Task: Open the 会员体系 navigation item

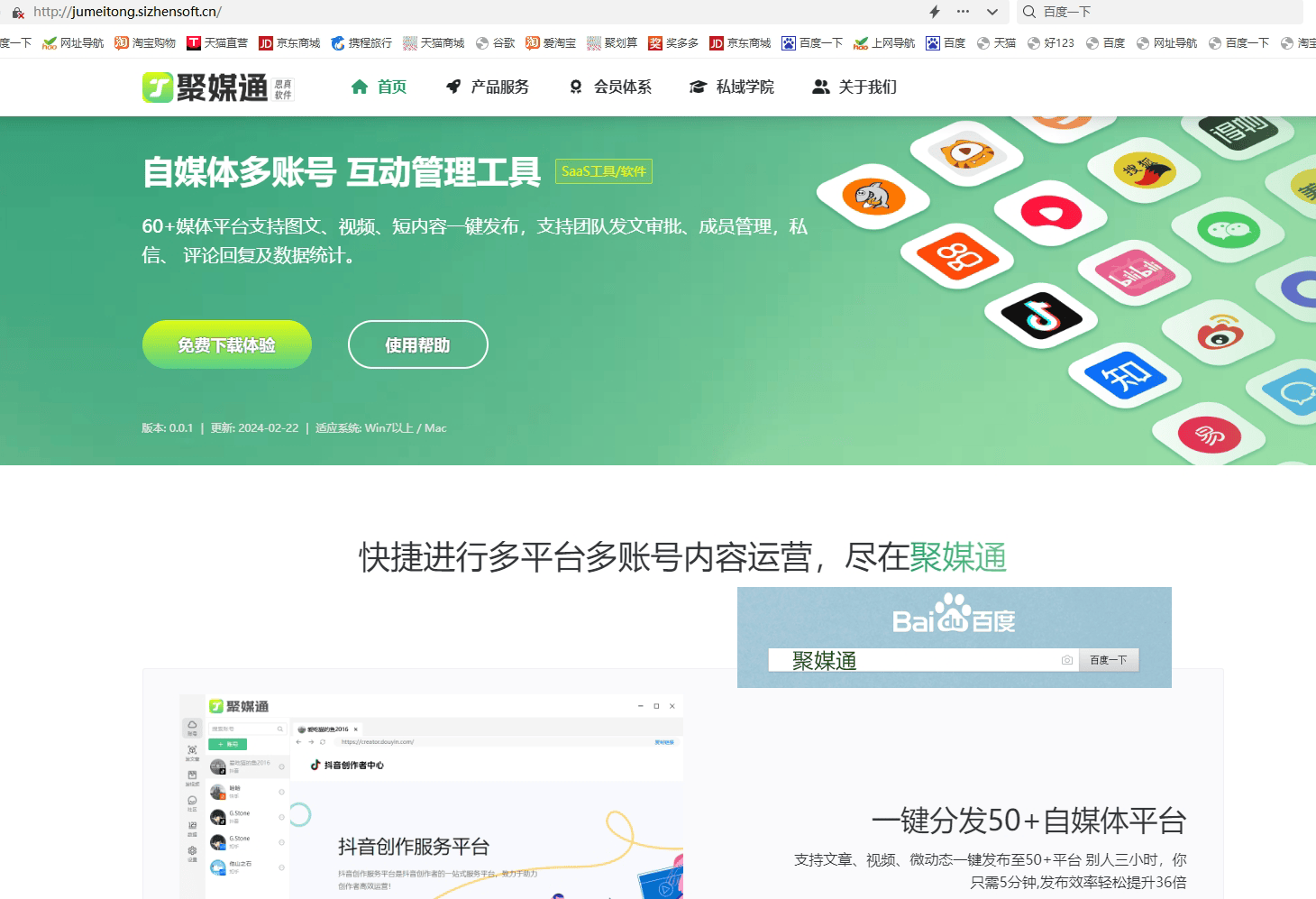Action: coord(610,87)
